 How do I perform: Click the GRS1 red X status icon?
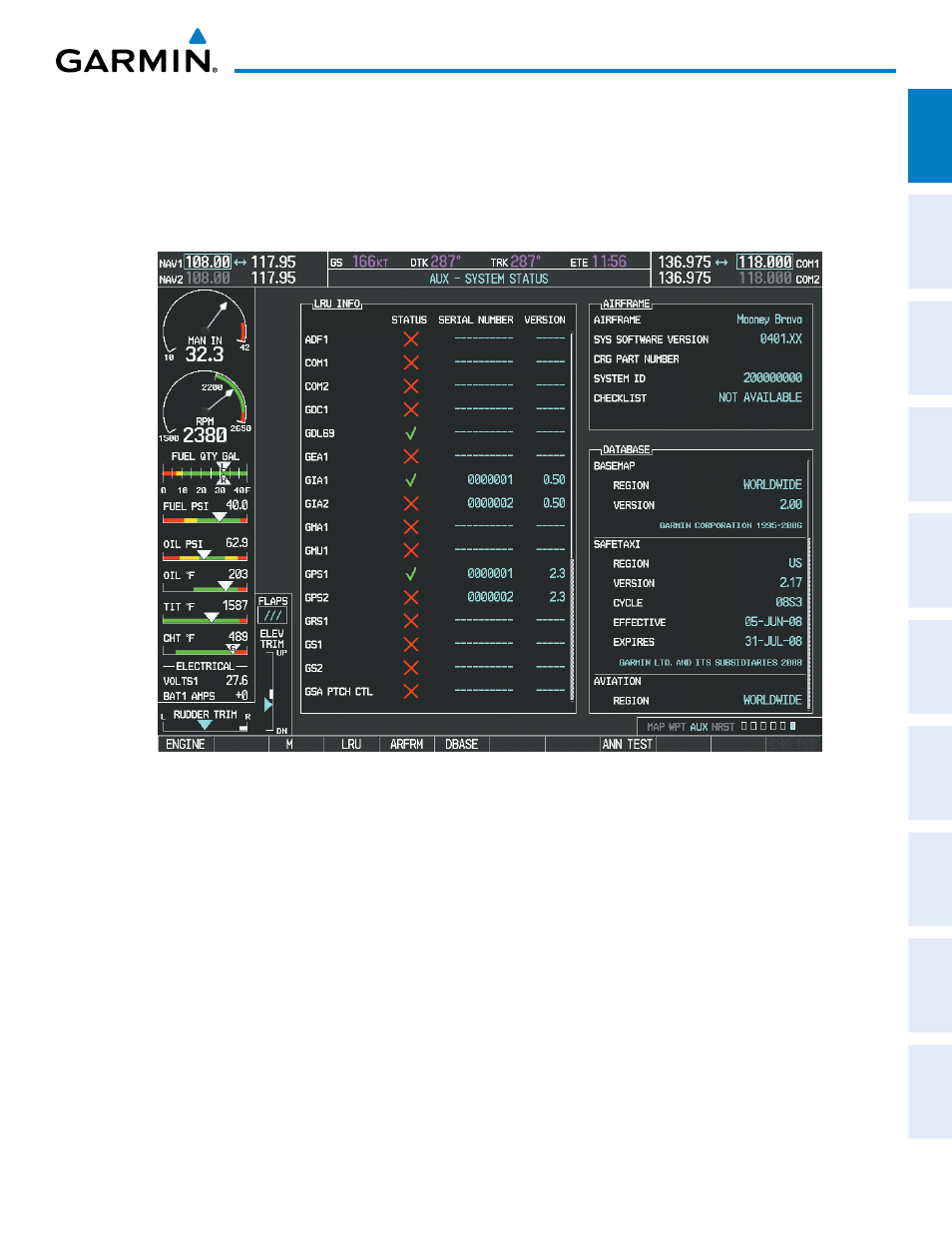[x=410, y=621]
